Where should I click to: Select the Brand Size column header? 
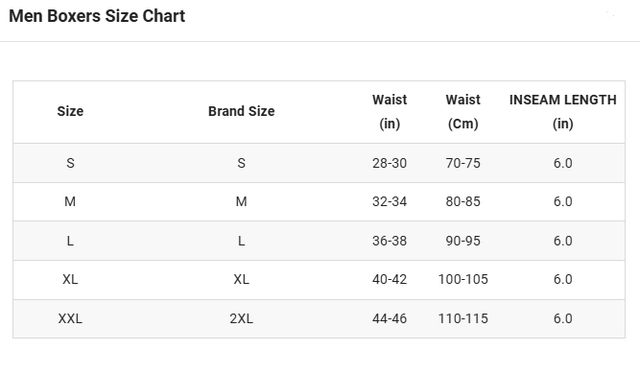coord(241,111)
